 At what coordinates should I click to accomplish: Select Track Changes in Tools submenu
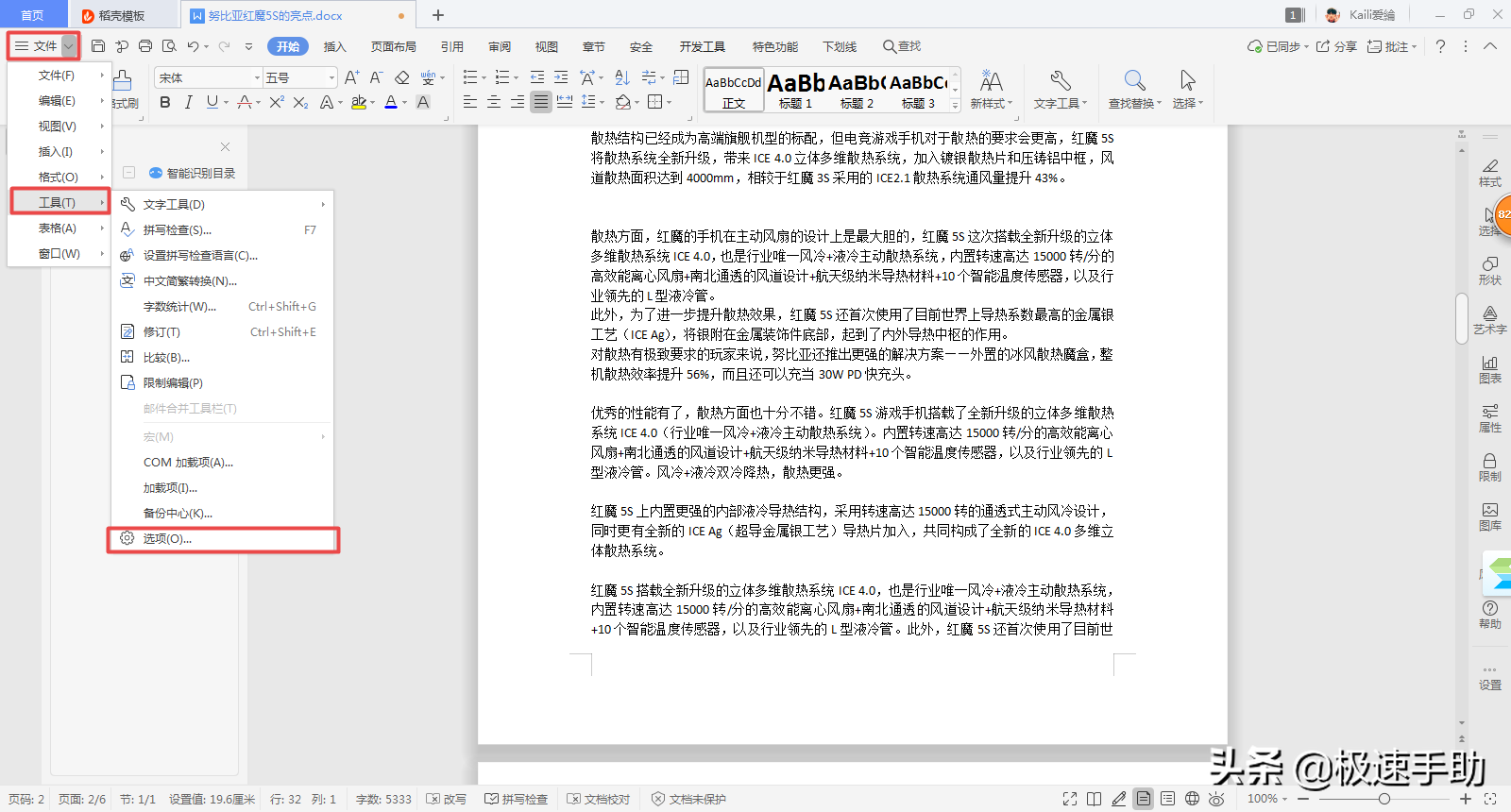[x=223, y=332]
